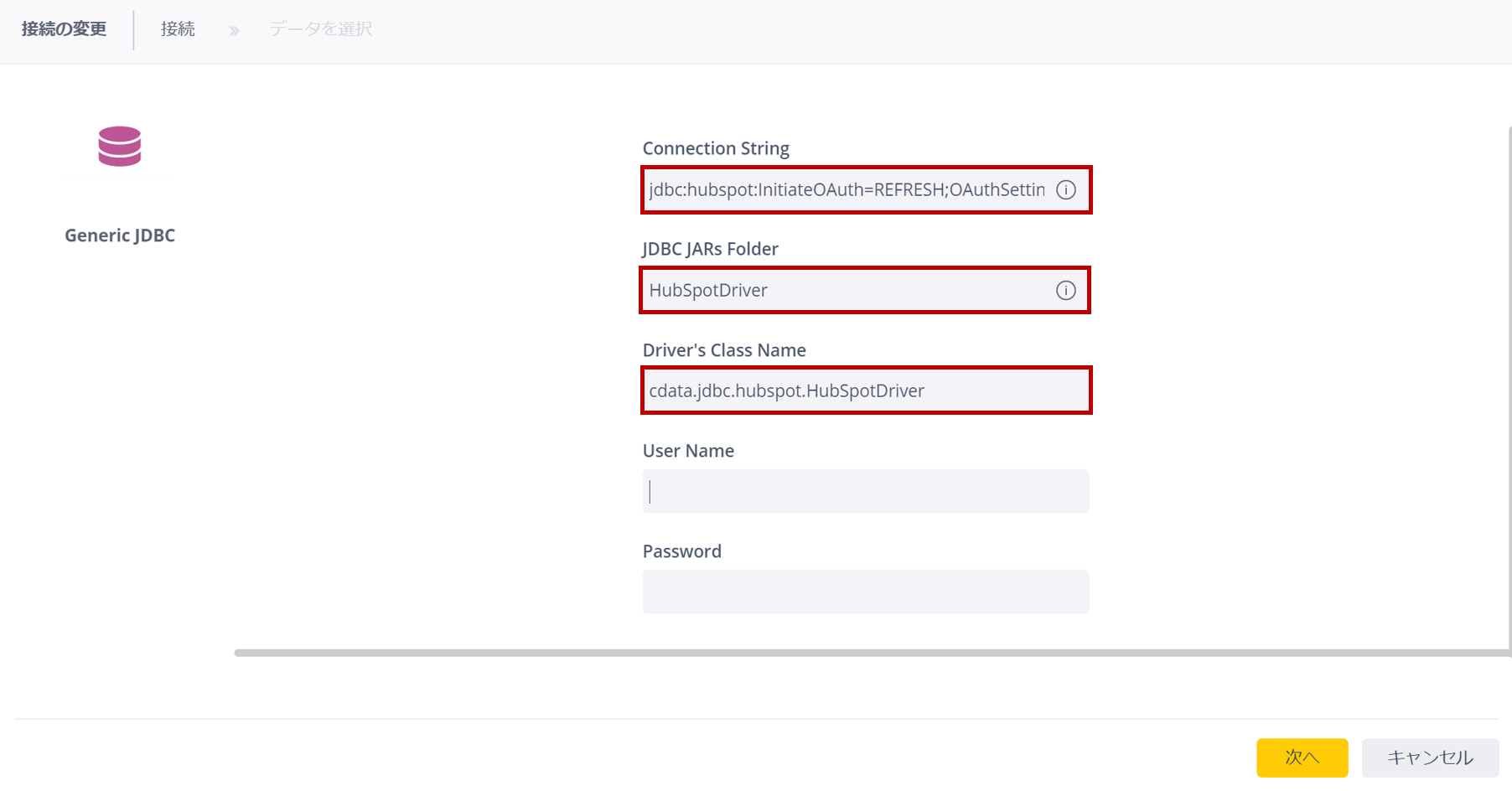Click the breadcrumb double-arrow separator icon
This screenshot has height=791, width=1512.
234,31
